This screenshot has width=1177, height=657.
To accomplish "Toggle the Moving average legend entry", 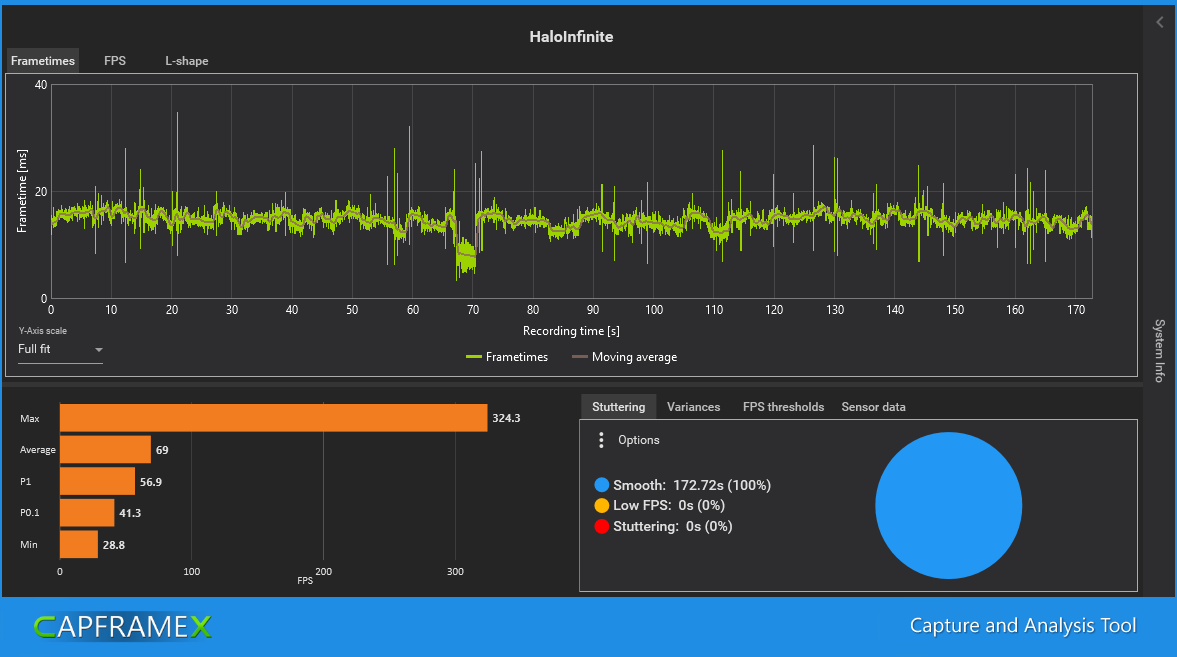I will click(625, 357).
